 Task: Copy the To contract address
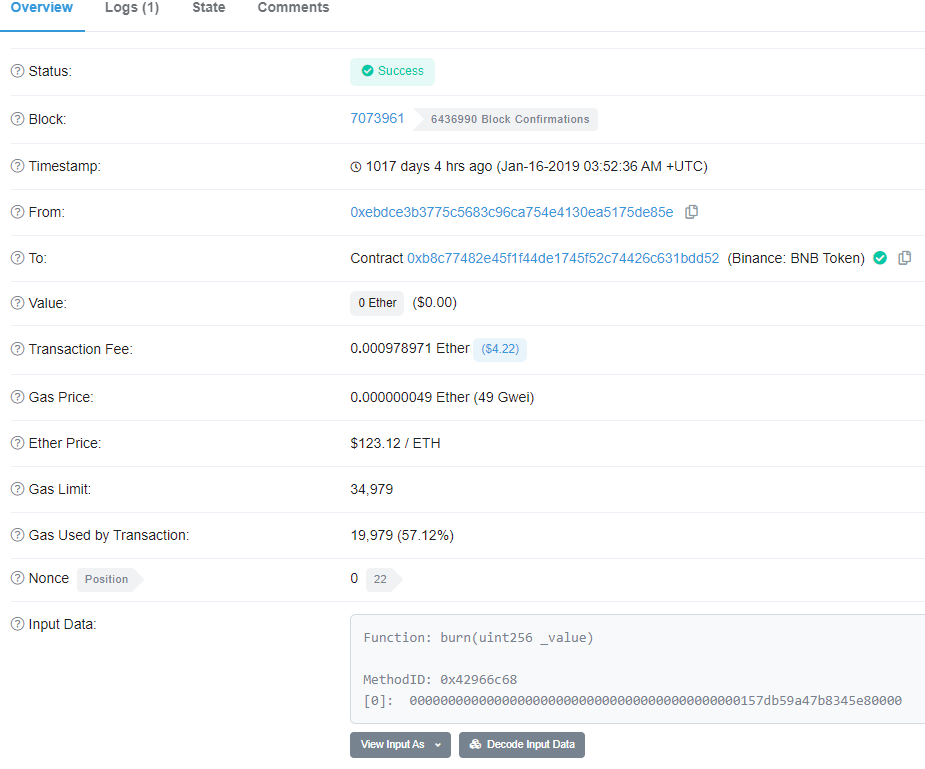pyautogui.click(x=904, y=258)
